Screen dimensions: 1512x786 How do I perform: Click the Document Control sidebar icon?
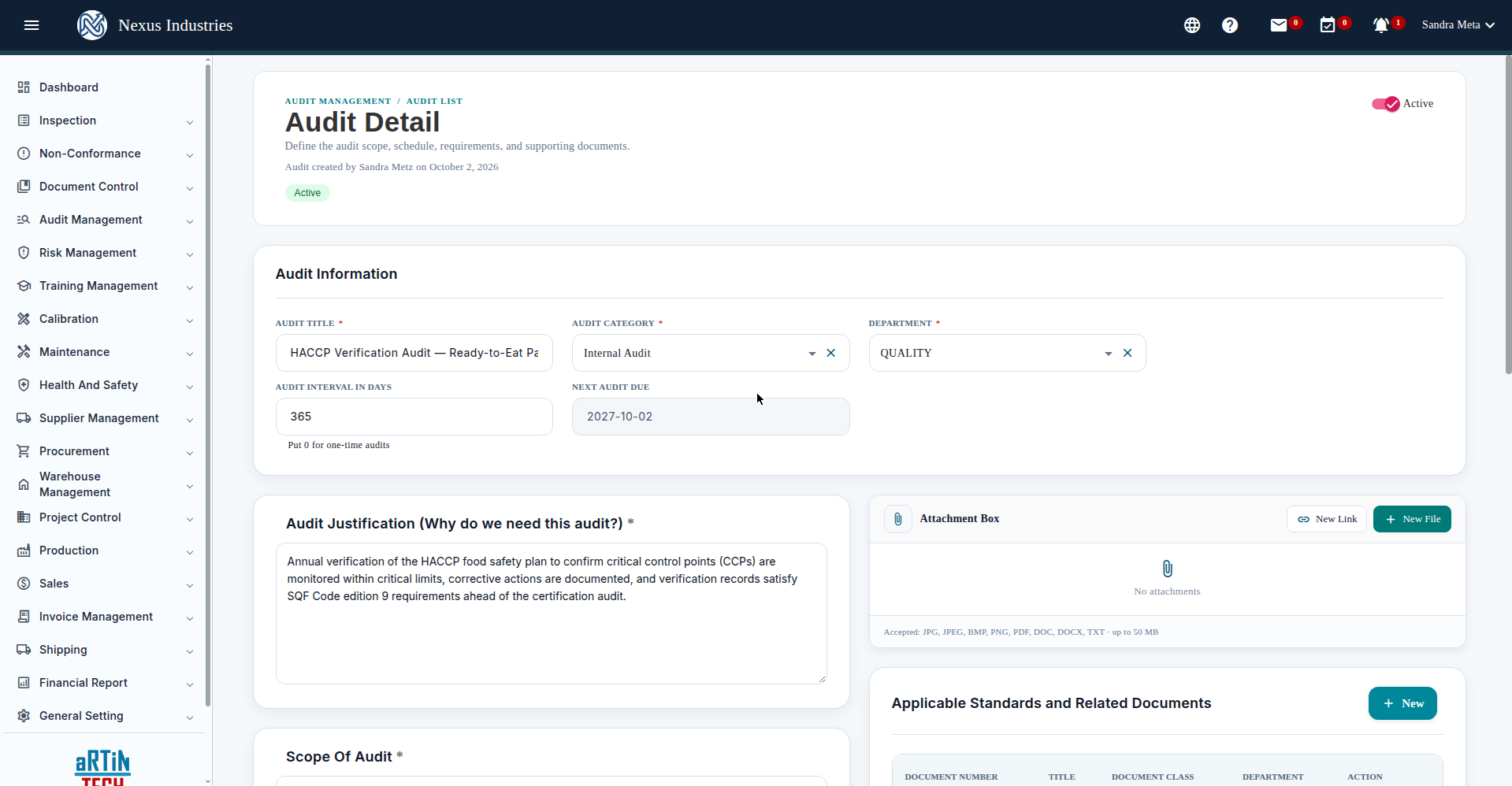[x=24, y=187]
